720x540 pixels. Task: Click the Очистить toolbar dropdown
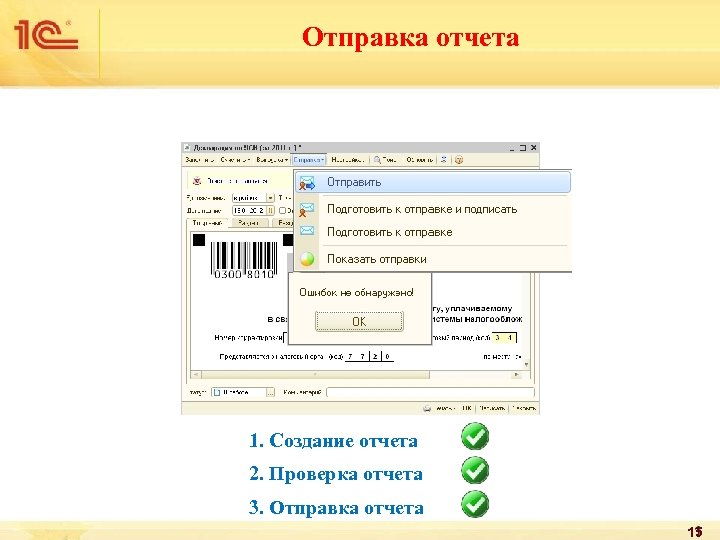pos(235,160)
